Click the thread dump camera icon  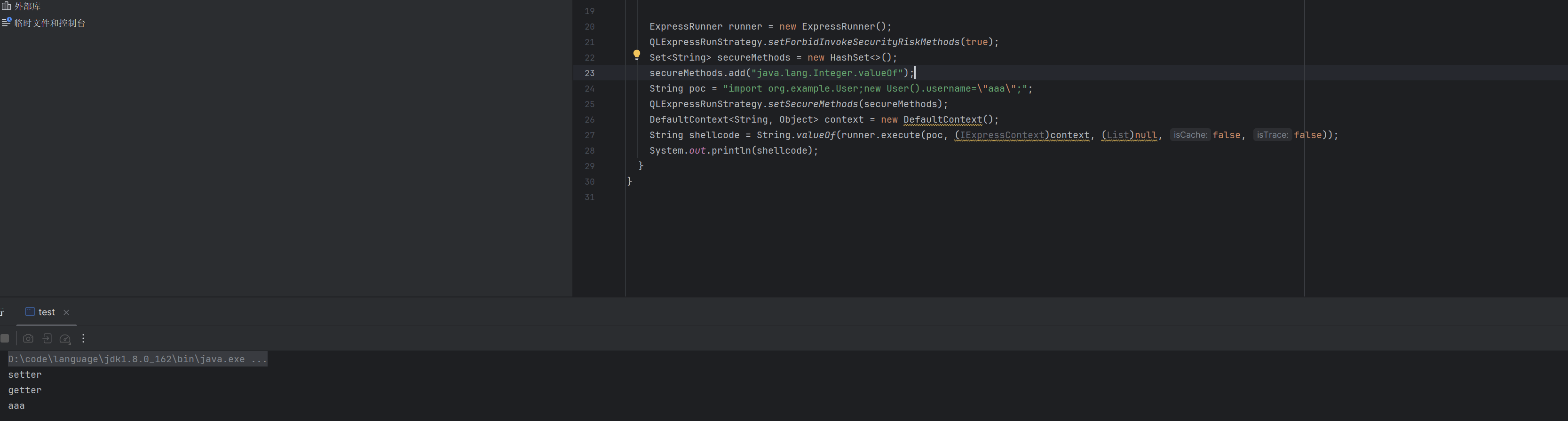tap(28, 338)
